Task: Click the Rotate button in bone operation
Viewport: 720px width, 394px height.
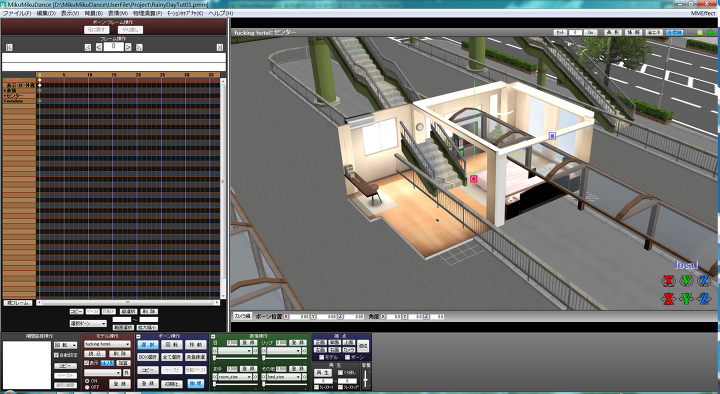Action: [x=171, y=344]
